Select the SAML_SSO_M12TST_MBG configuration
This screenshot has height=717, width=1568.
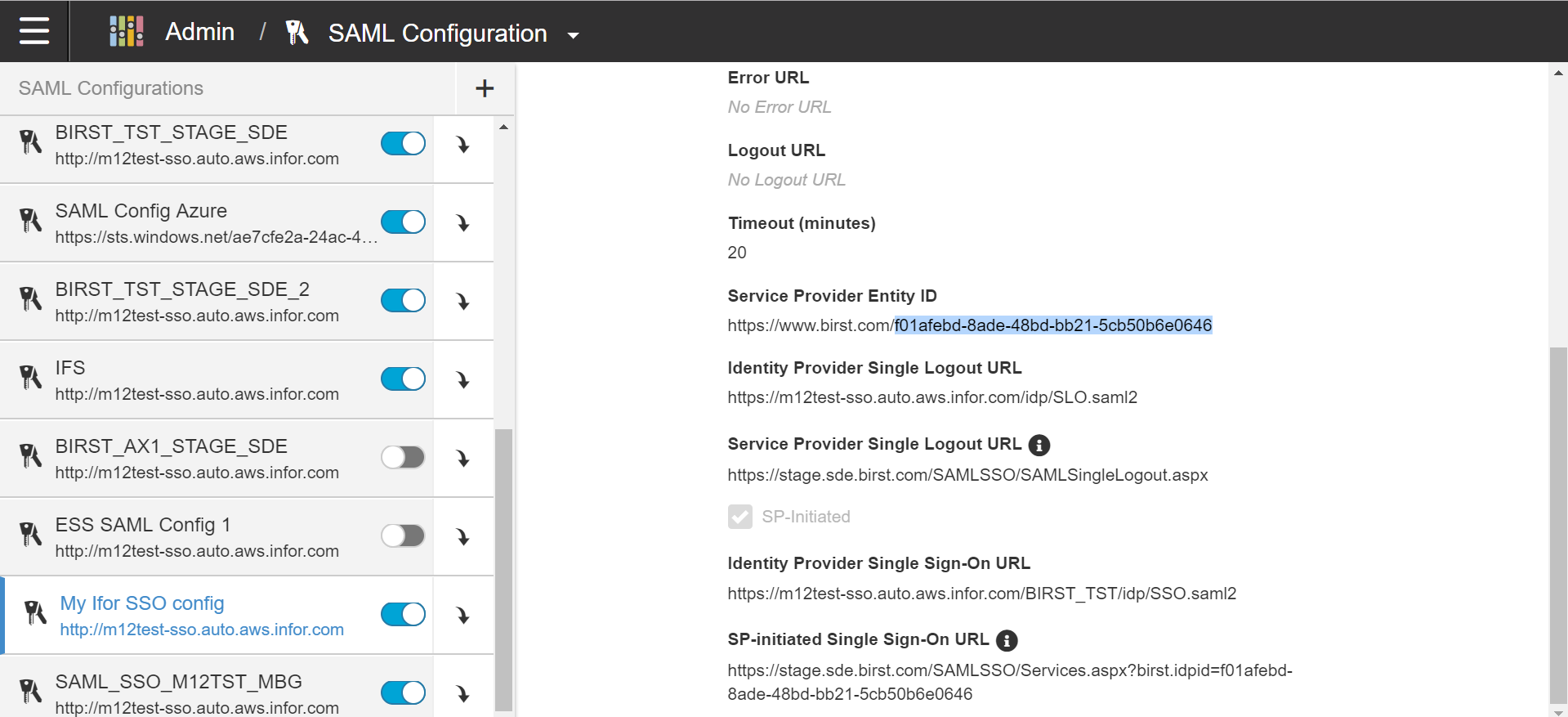click(217, 687)
